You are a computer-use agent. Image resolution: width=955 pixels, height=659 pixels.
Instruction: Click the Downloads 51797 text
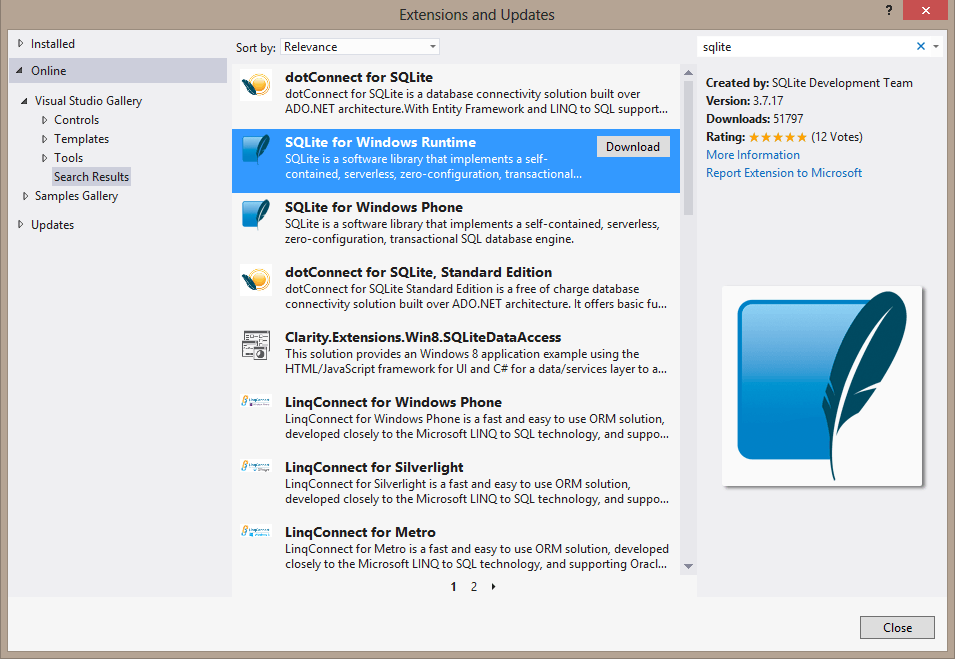point(755,119)
